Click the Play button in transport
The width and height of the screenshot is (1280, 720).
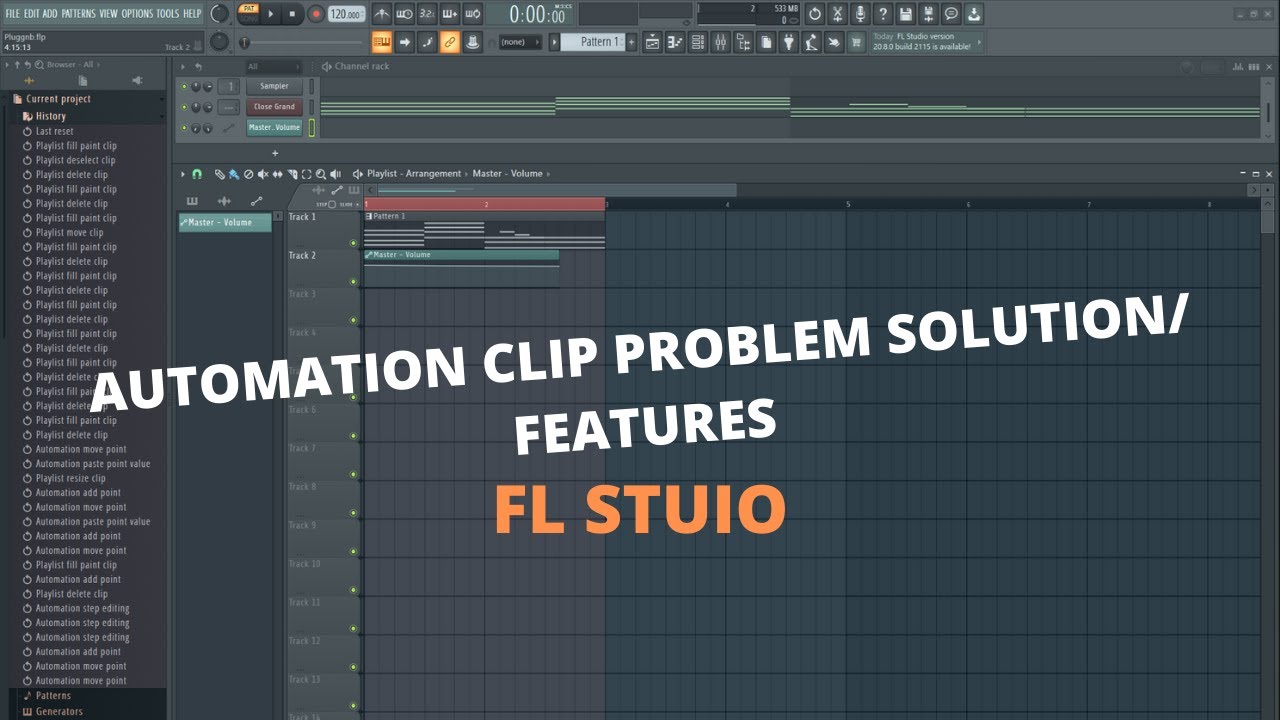pos(271,14)
